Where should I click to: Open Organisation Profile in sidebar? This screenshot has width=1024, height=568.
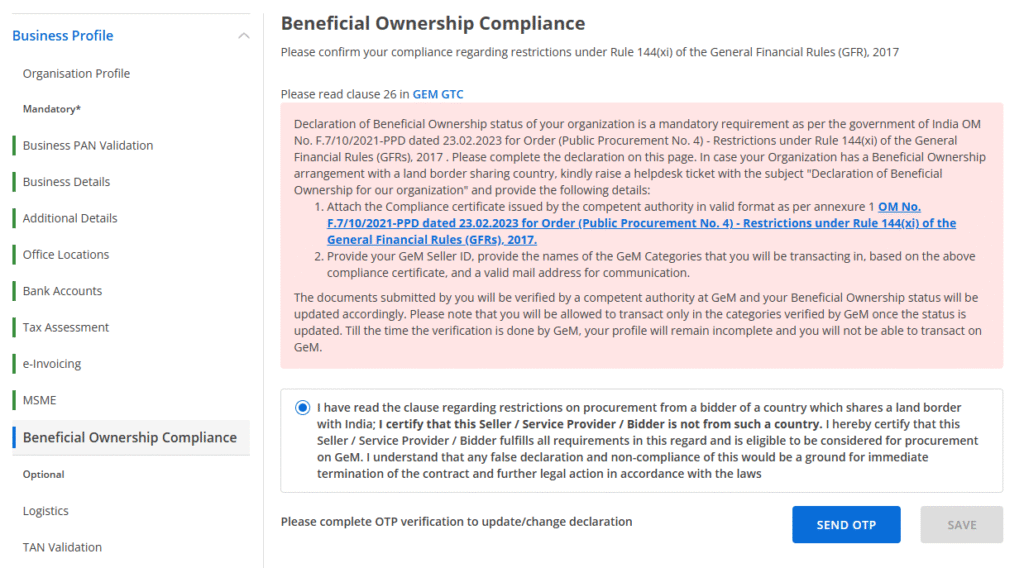(x=76, y=74)
